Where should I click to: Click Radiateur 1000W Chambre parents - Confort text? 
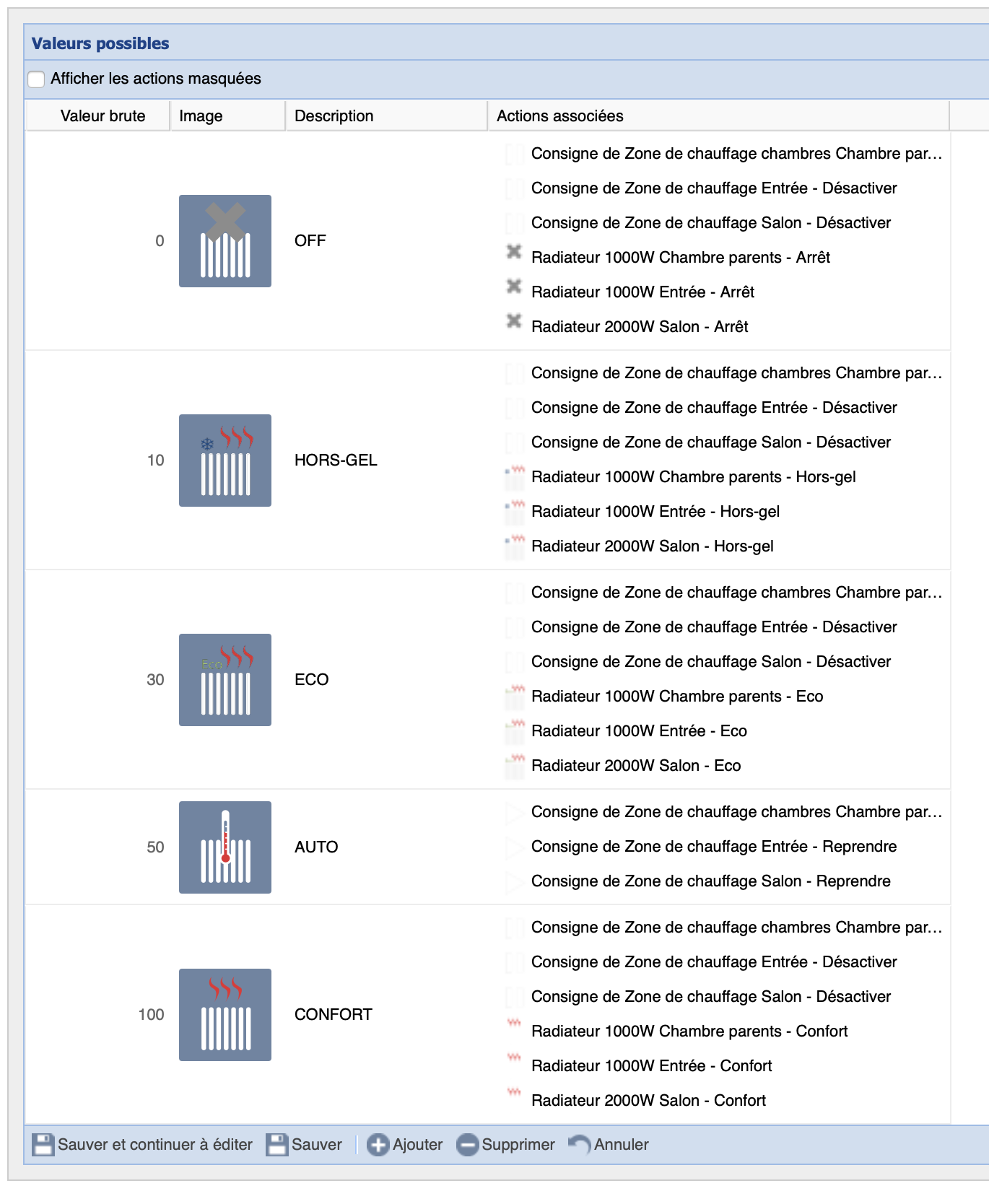(x=689, y=1031)
